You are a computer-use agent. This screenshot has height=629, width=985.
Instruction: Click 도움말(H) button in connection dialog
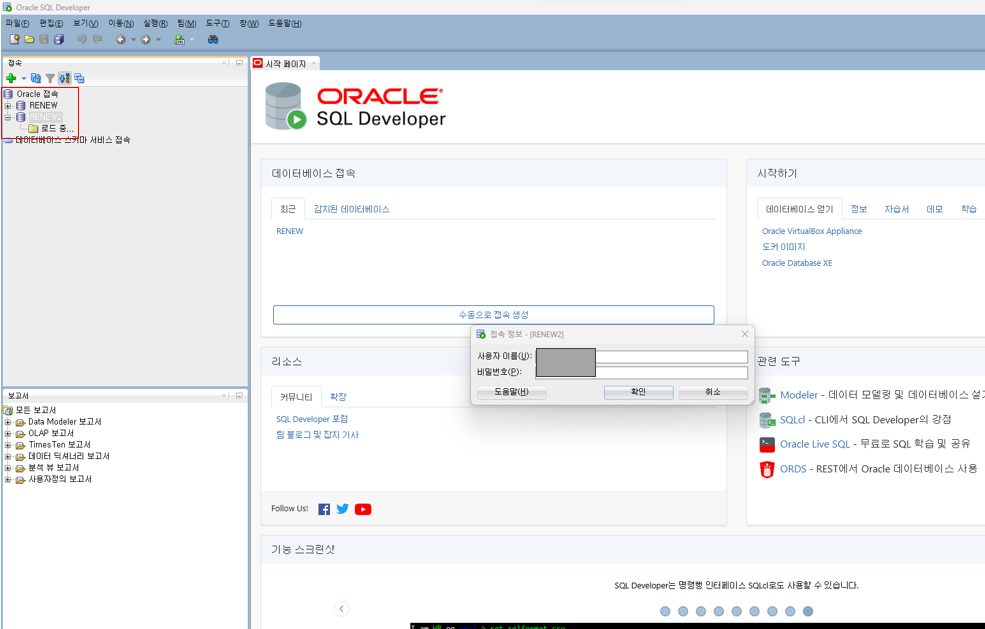click(511, 392)
